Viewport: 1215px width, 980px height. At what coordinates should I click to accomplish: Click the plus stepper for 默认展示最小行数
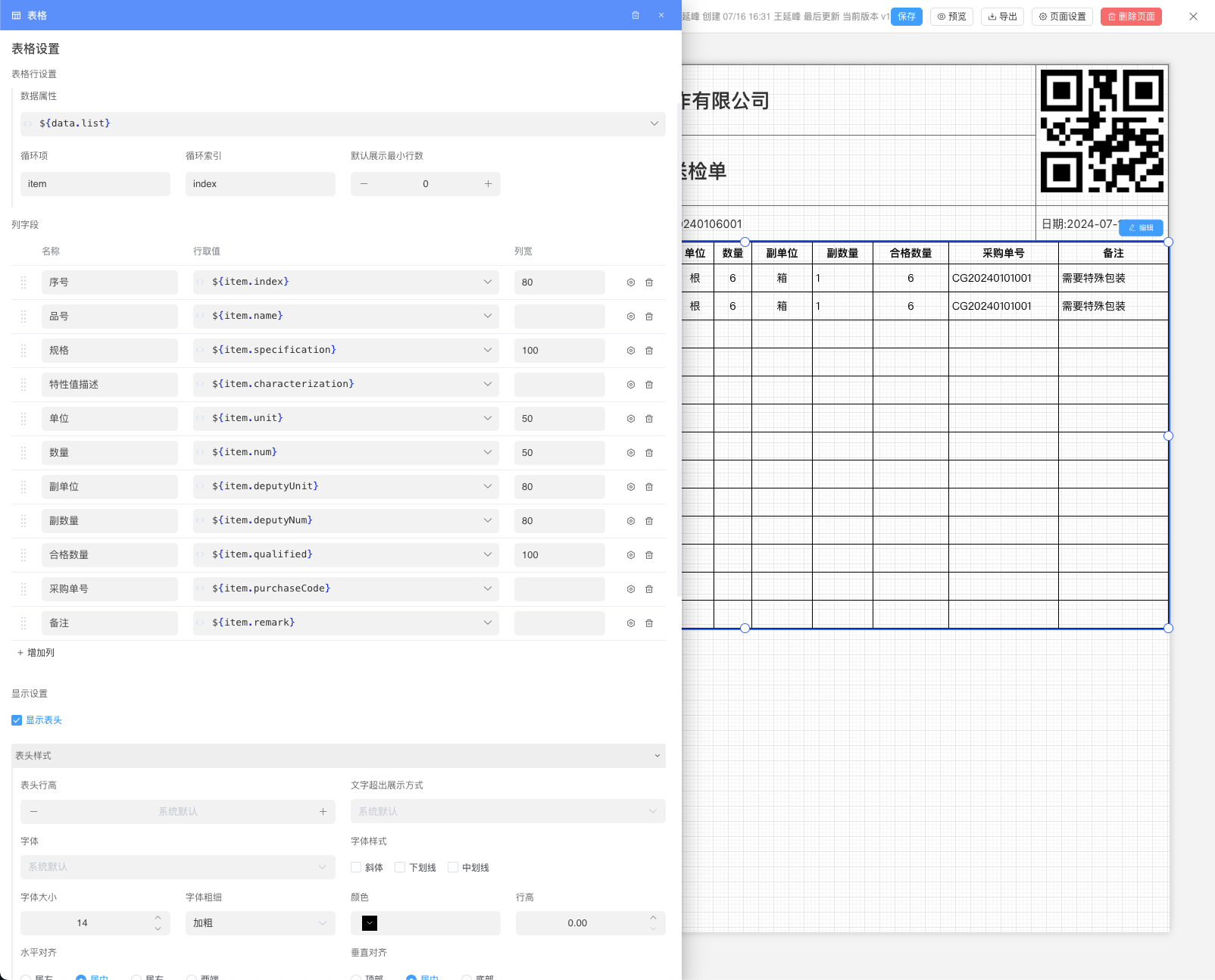489,183
